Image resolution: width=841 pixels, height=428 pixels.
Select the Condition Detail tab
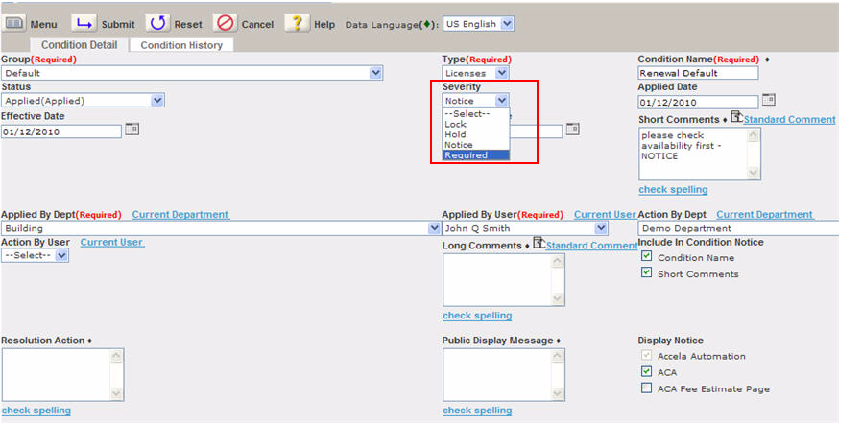tap(79, 45)
